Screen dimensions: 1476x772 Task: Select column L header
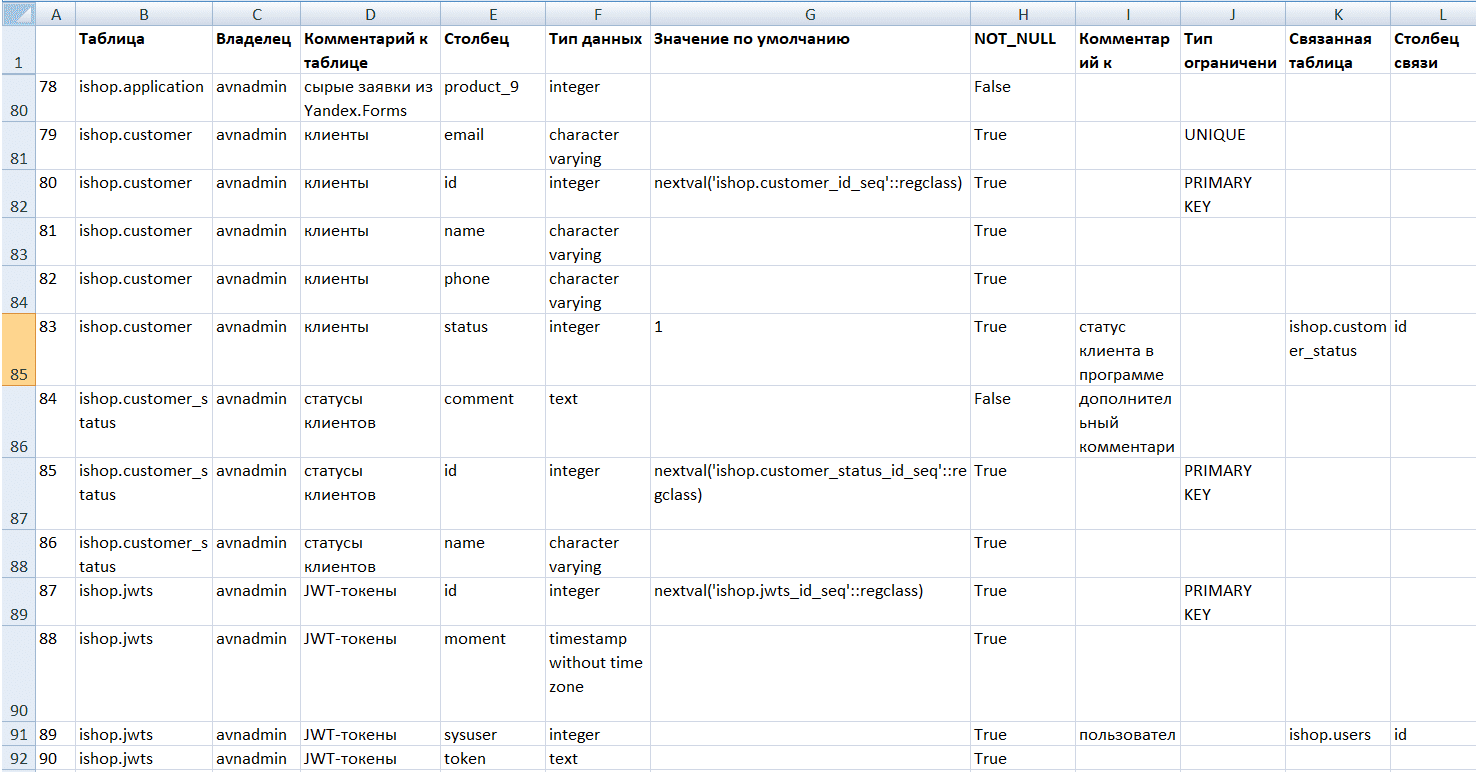pos(1433,13)
